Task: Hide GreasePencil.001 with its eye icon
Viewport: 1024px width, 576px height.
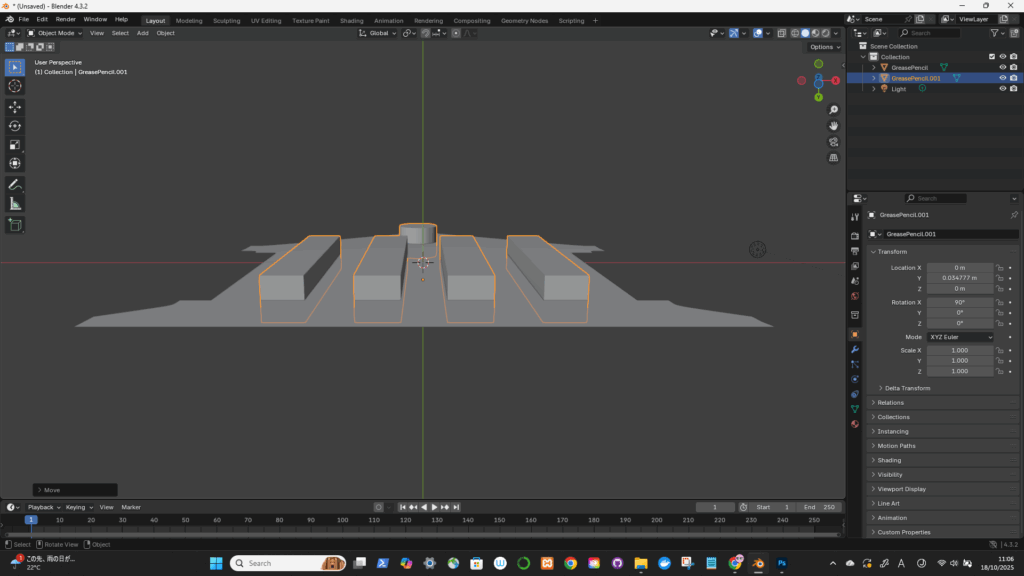Action: pyautogui.click(x=1002, y=78)
